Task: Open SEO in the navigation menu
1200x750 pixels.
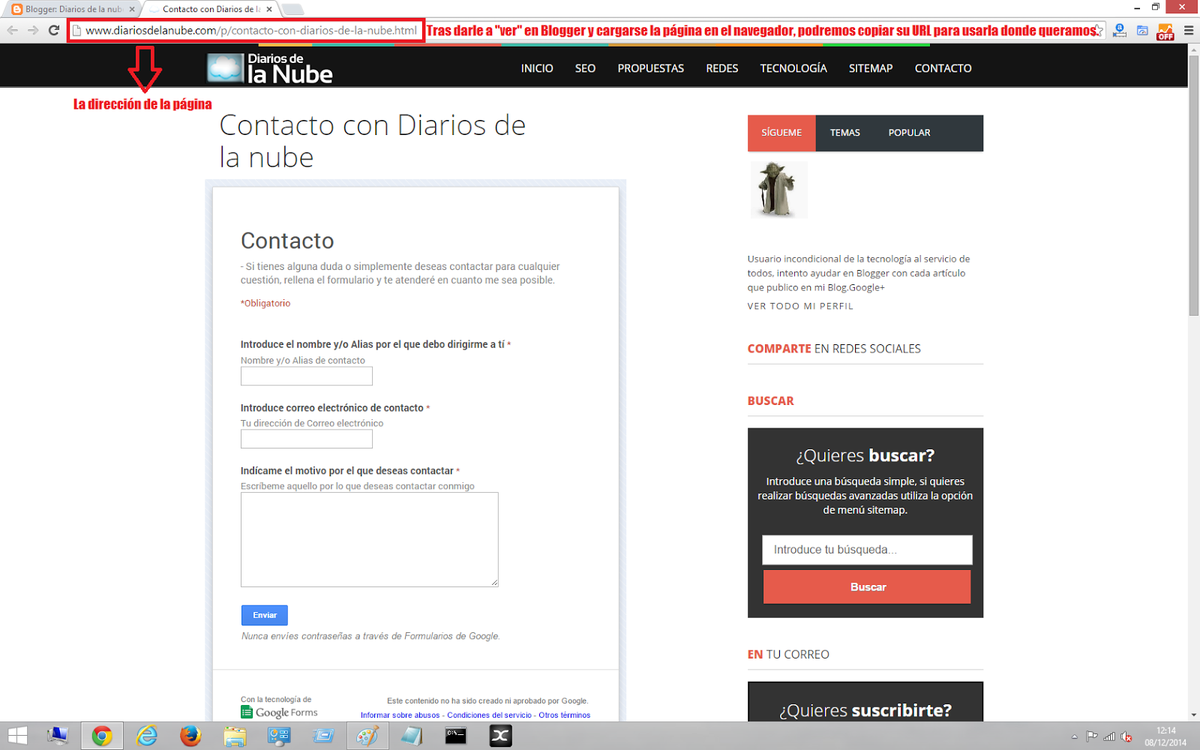Action: point(585,69)
